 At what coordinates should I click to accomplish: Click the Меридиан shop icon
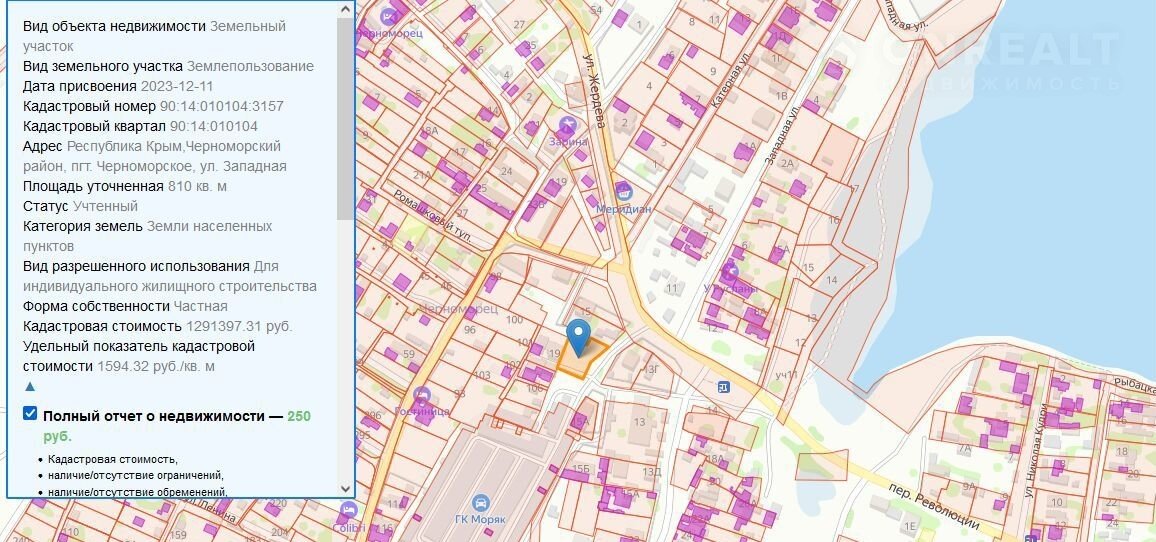625,191
